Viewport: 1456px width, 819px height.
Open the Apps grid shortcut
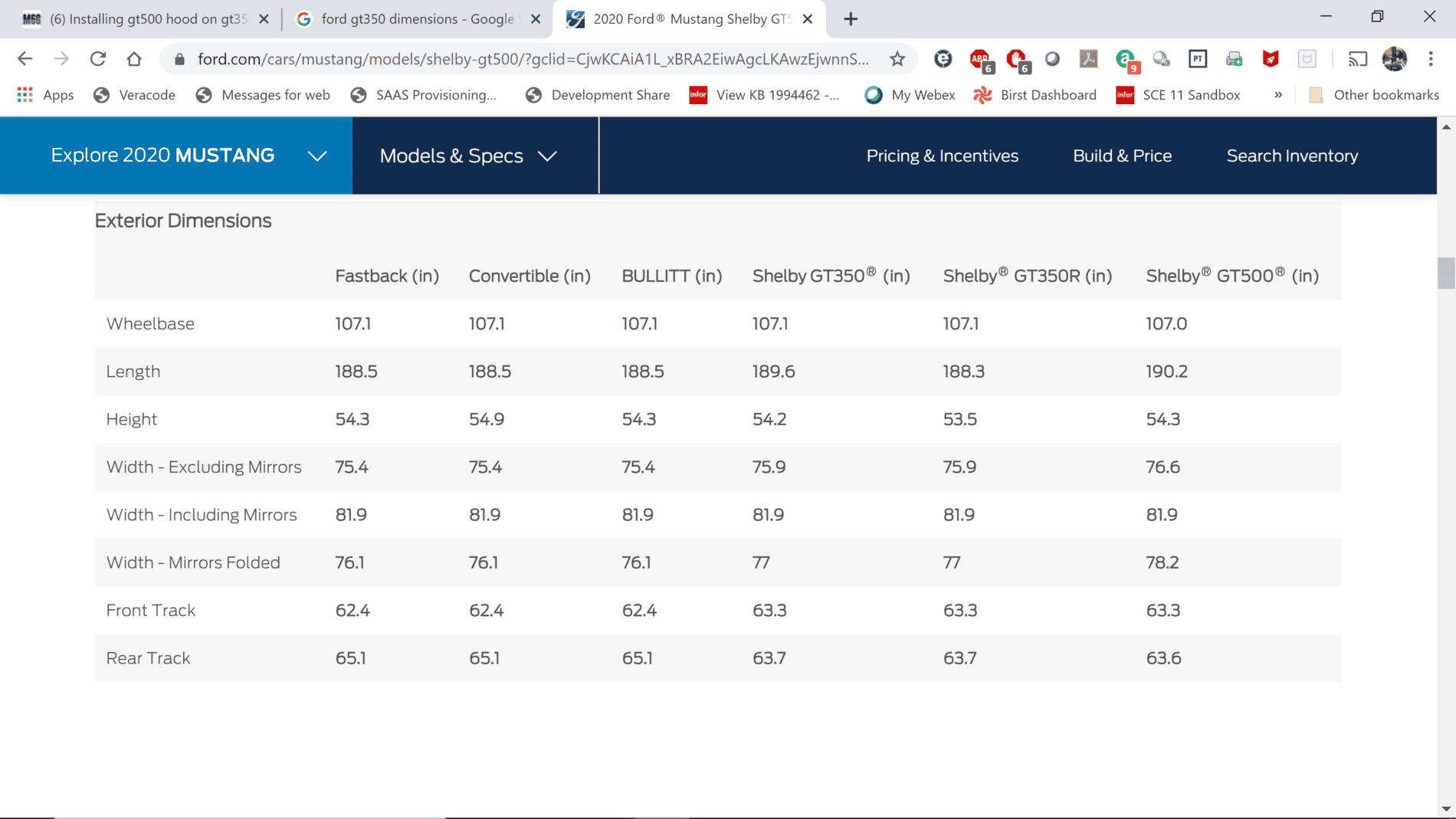[x=45, y=95]
